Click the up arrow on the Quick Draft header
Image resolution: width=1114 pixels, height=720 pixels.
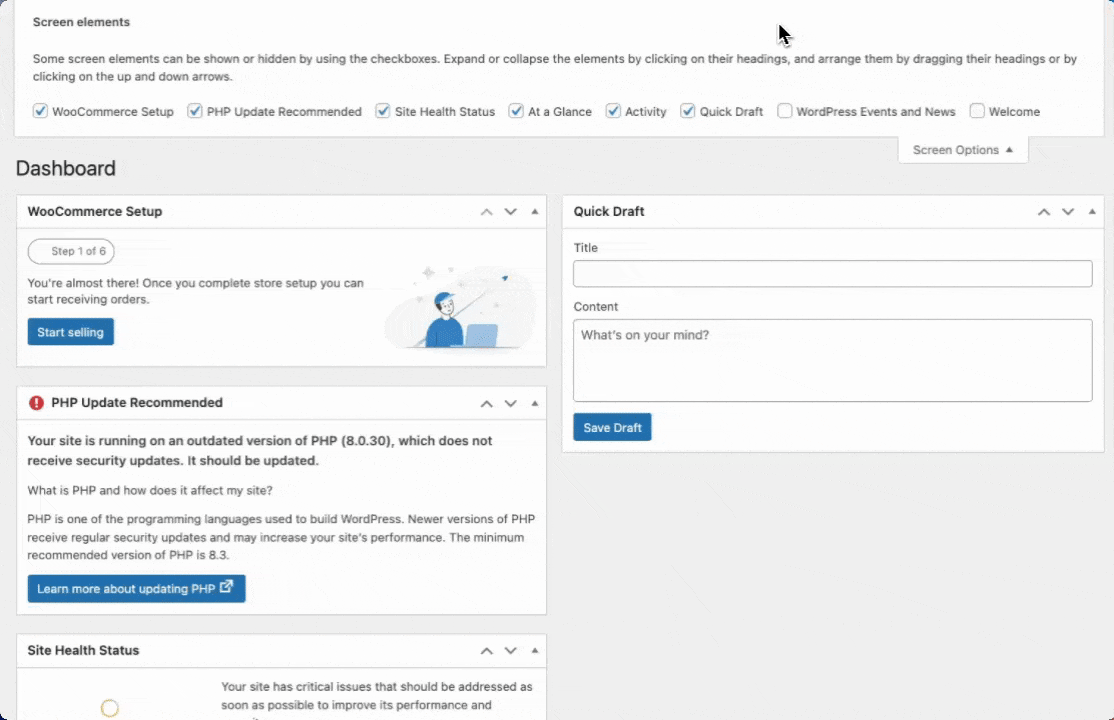(1043, 211)
